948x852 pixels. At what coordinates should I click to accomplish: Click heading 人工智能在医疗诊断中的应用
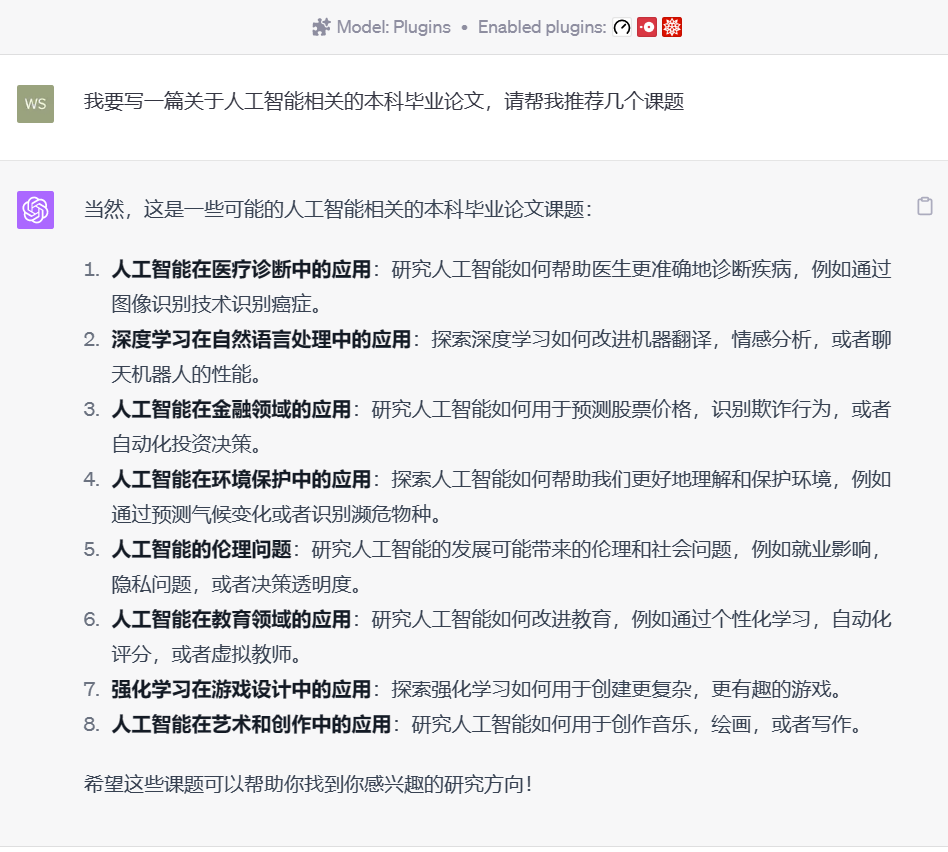pos(241,269)
